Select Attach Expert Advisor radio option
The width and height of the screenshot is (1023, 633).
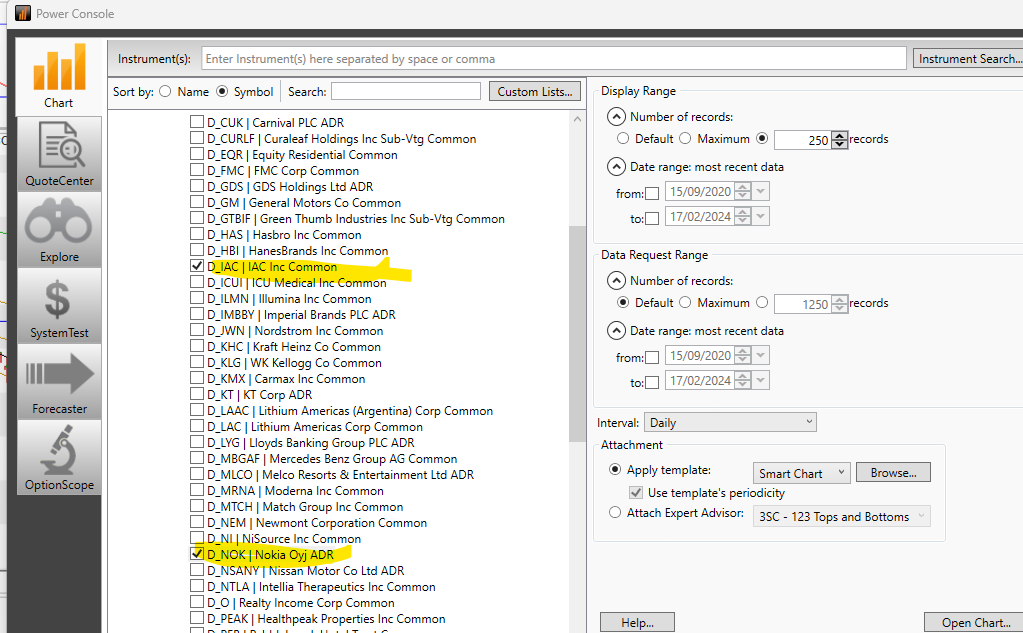pyautogui.click(x=615, y=512)
